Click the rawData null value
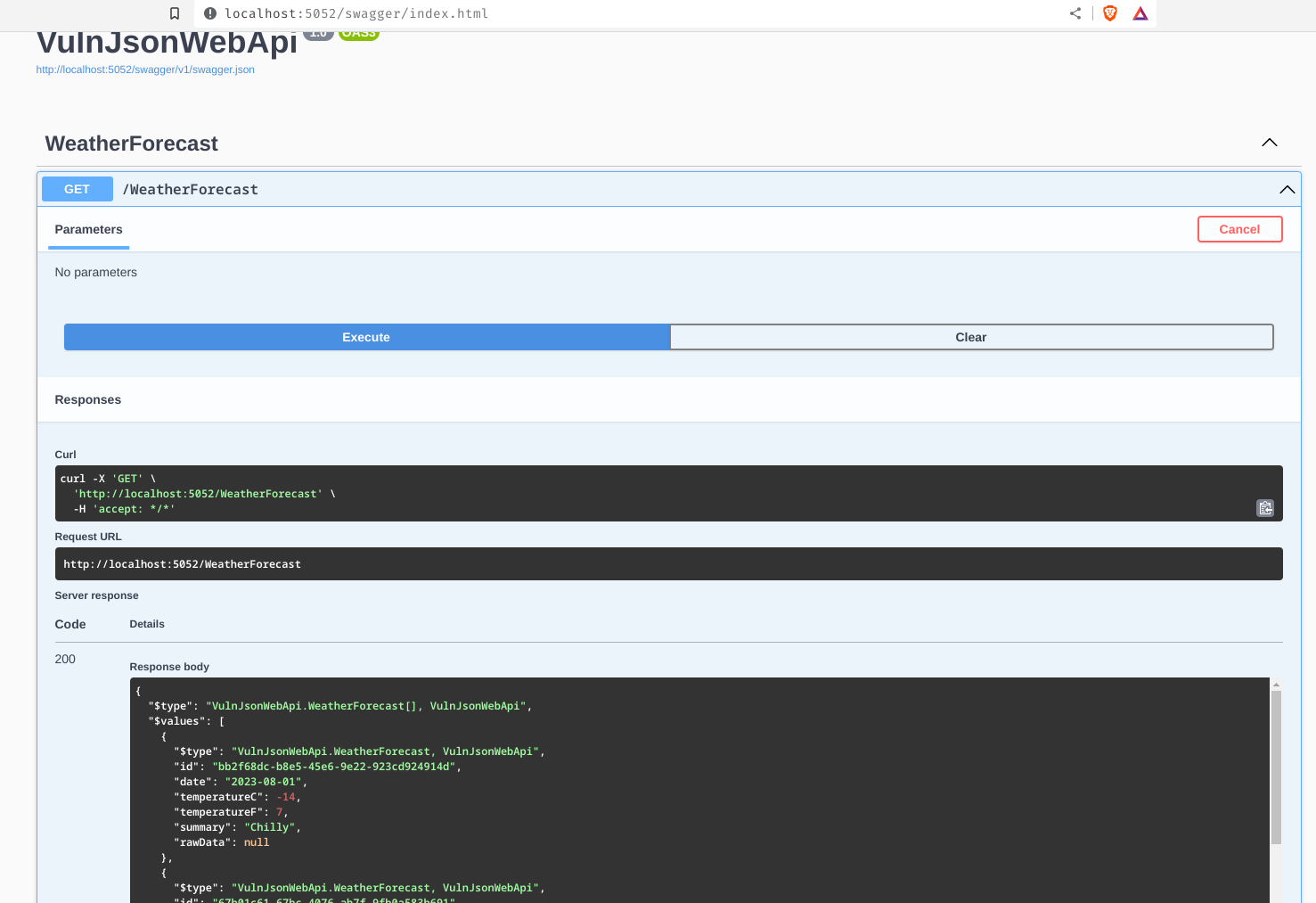This screenshot has width=1316, height=903. (257, 842)
